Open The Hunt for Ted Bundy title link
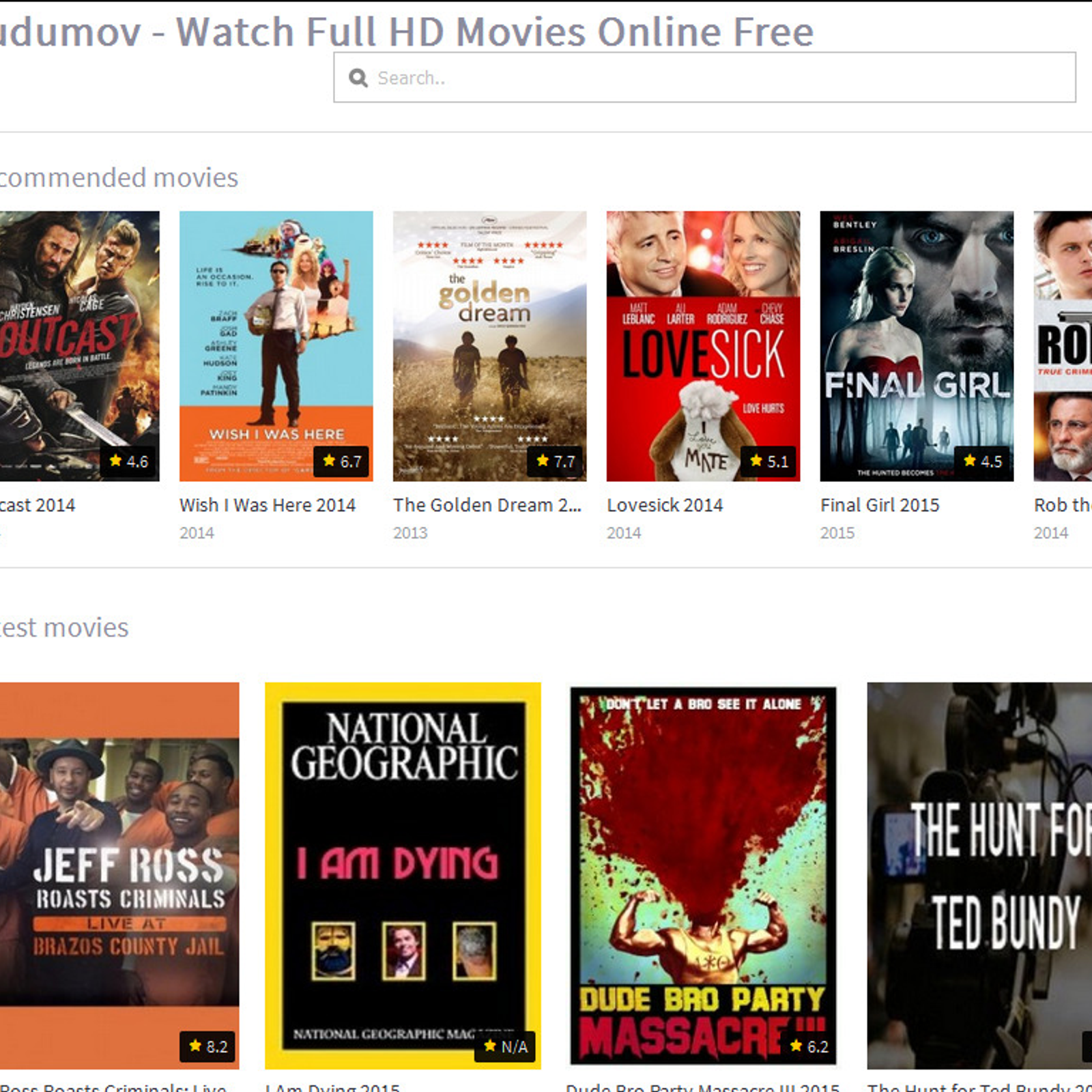The width and height of the screenshot is (1092, 1092). [x=979, y=1087]
